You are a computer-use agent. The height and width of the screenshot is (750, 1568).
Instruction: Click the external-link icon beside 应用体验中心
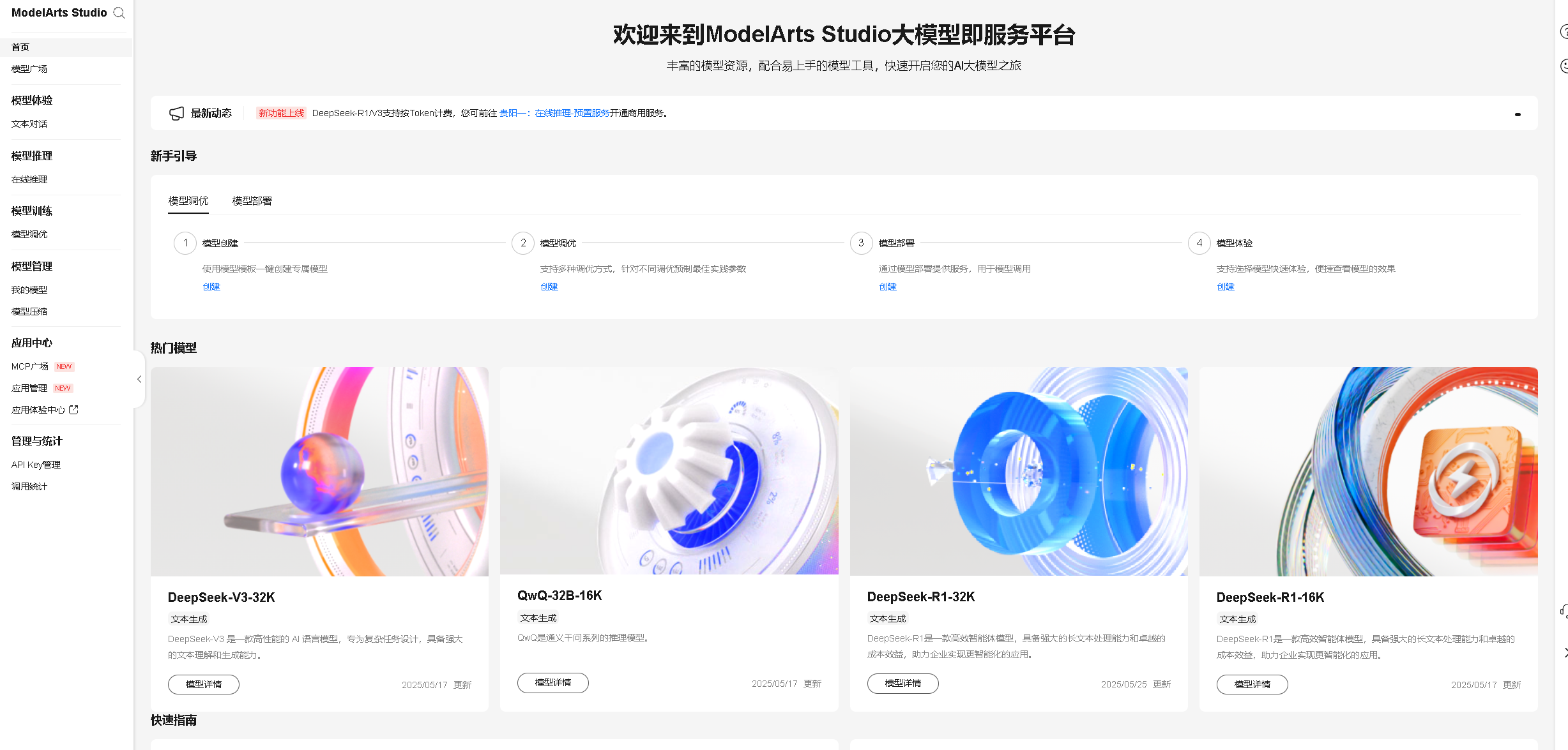point(73,410)
